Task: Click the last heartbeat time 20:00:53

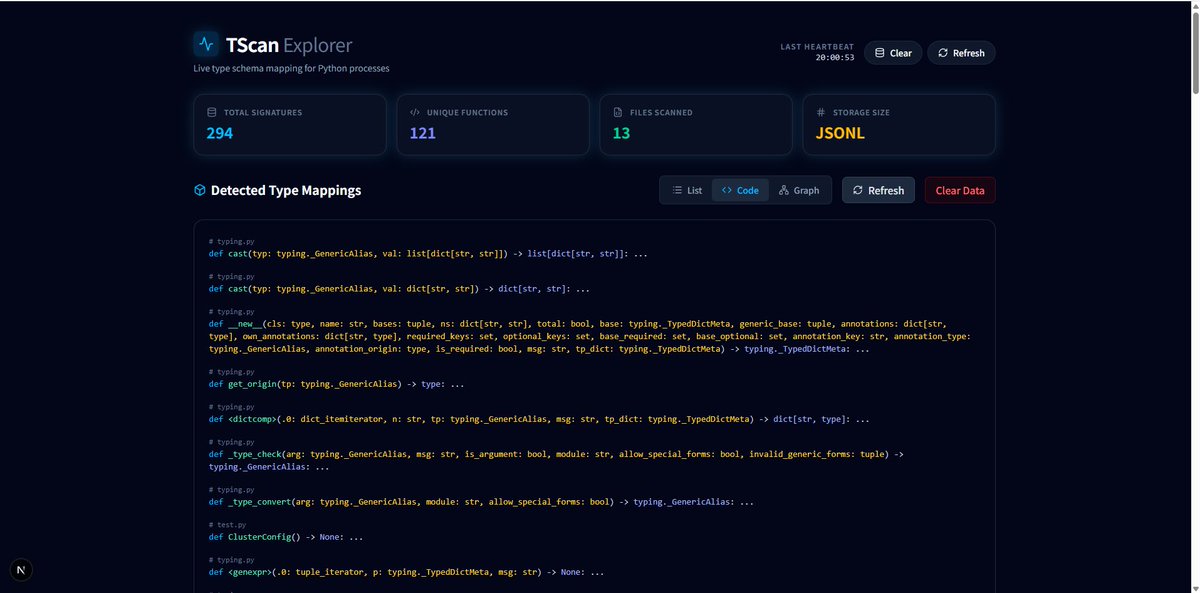Action: 834,58
